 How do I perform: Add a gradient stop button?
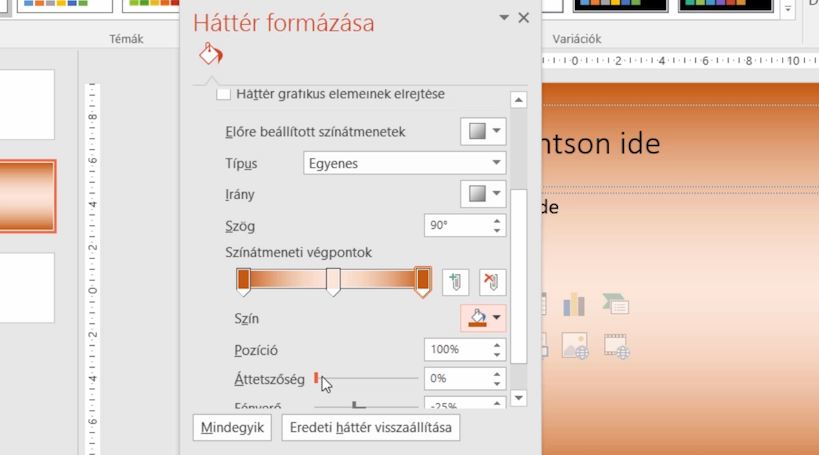[x=455, y=283]
